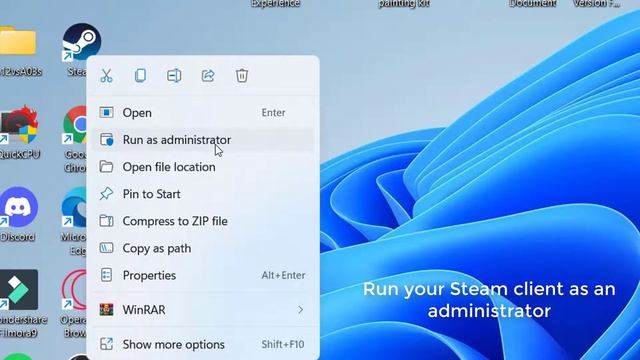The width and height of the screenshot is (640, 360).
Task: Click the Delete trash icon
Action: pos(242,76)
